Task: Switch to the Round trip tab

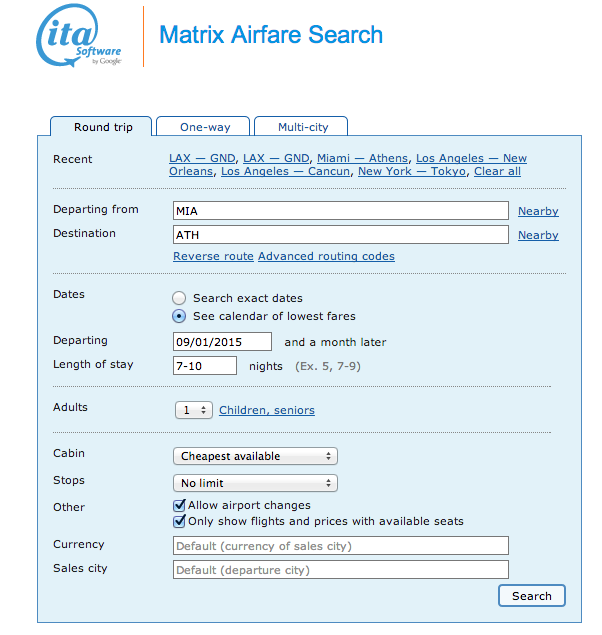Action: tap(101, 127)
